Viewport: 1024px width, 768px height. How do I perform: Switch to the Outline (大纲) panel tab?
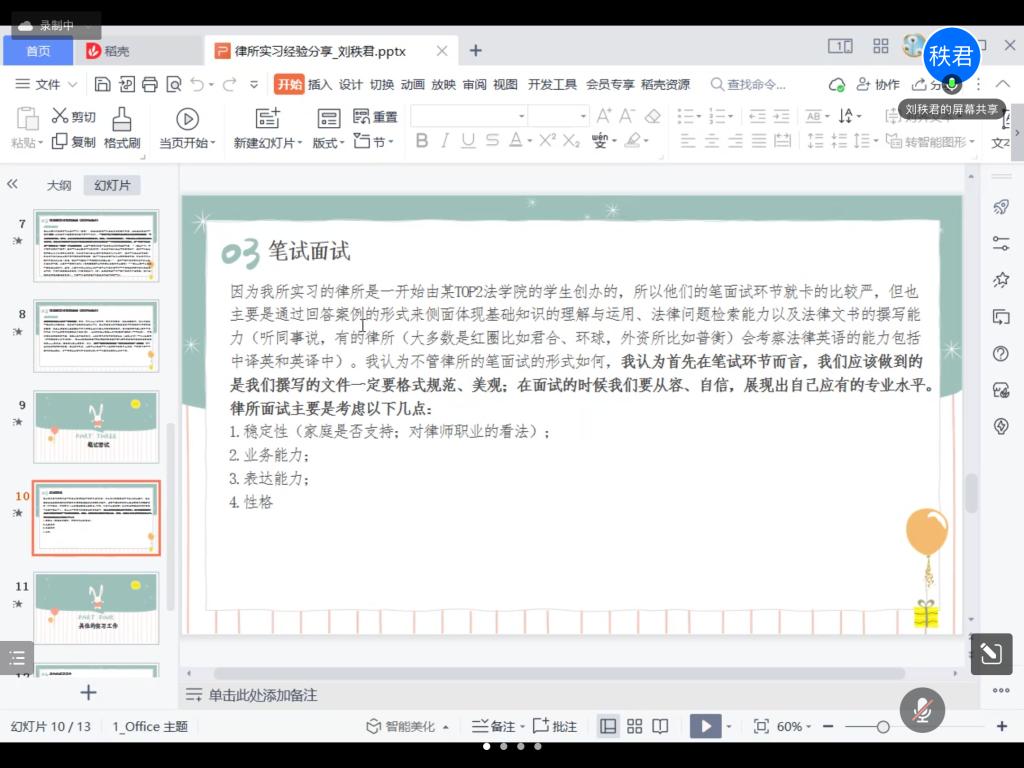click(x=59, y=185)
